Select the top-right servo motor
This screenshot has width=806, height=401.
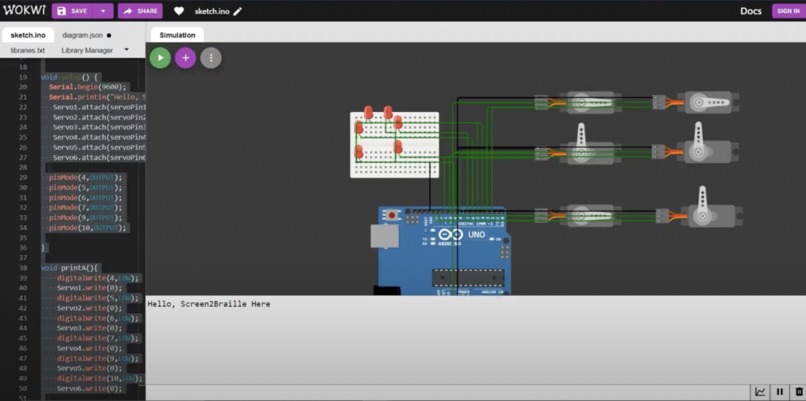pos(697,103)
